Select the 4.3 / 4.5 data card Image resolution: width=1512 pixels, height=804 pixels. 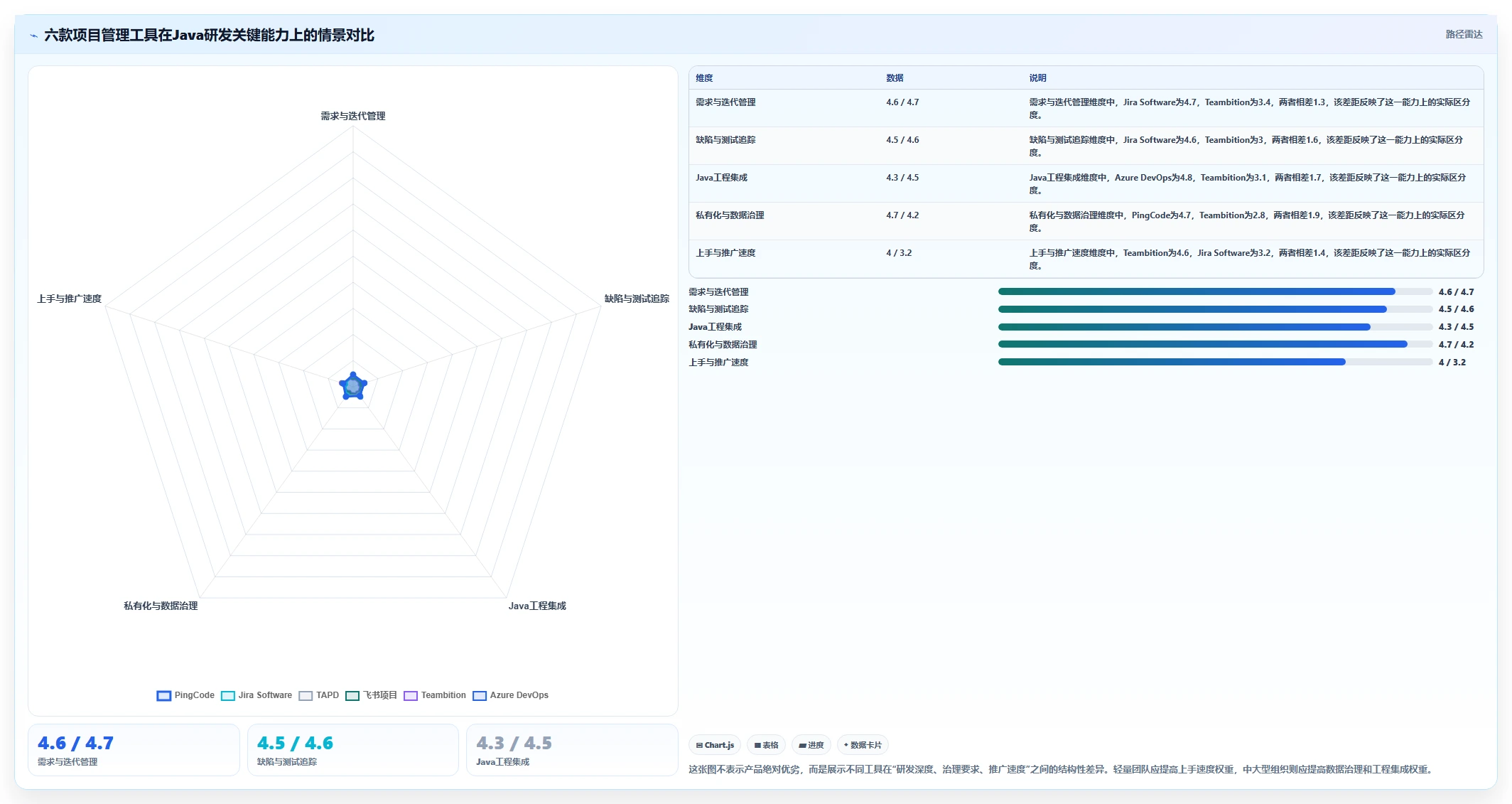click(x=572, y=750)
